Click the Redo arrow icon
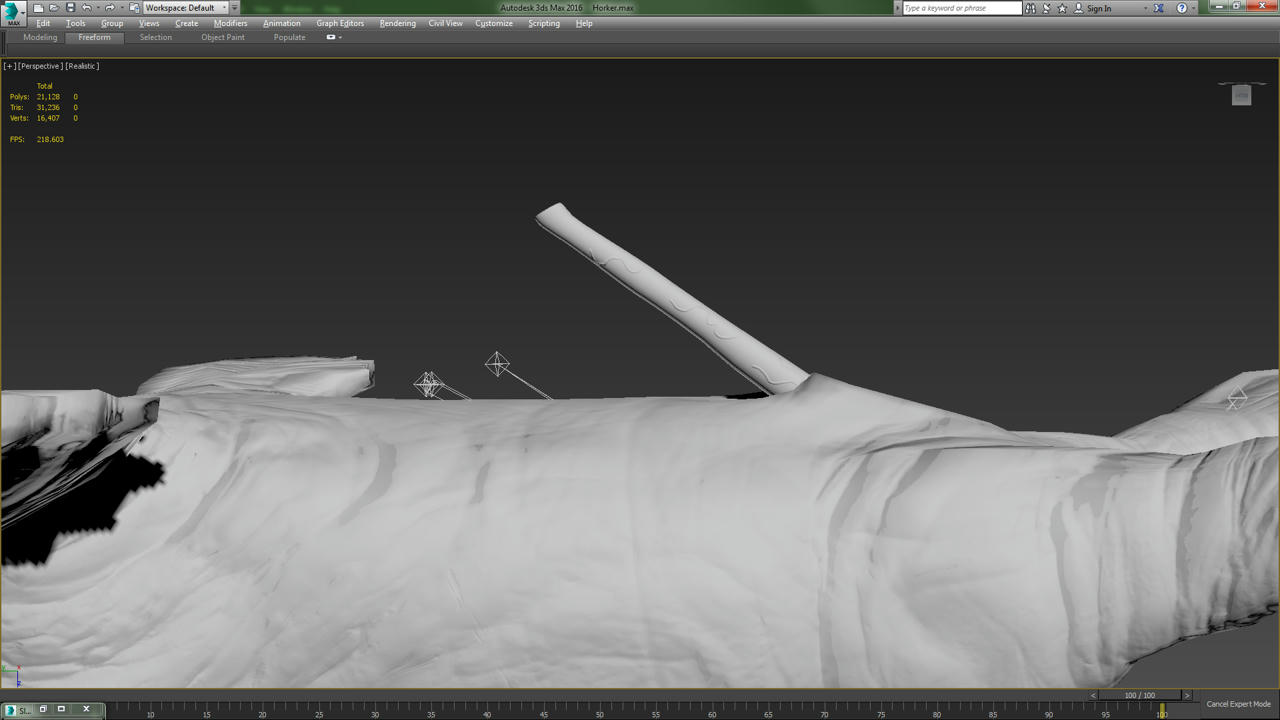The width and height of the screenshot is (1280, 720). (x=110, y=8)
